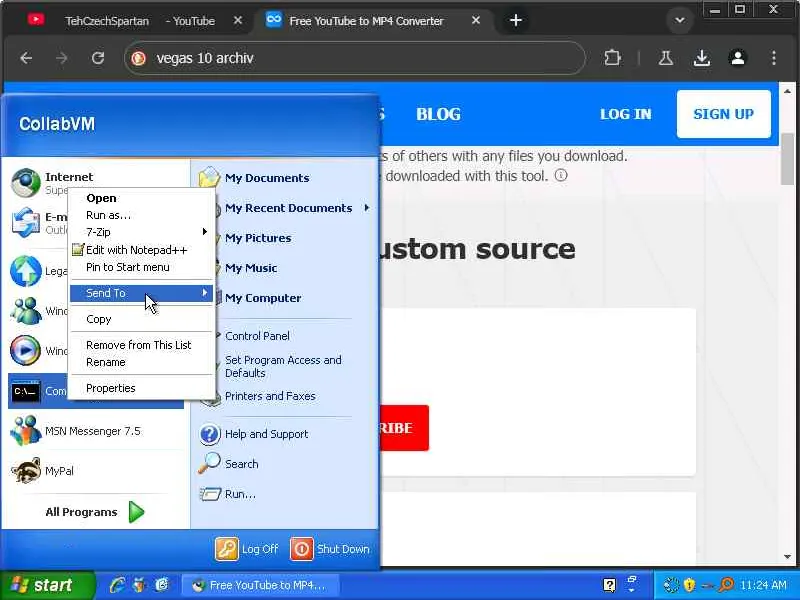Open the green up-arrow Legacy update icon
The height and width of the screenshot is (600, 800).
[x=26, y=271]
